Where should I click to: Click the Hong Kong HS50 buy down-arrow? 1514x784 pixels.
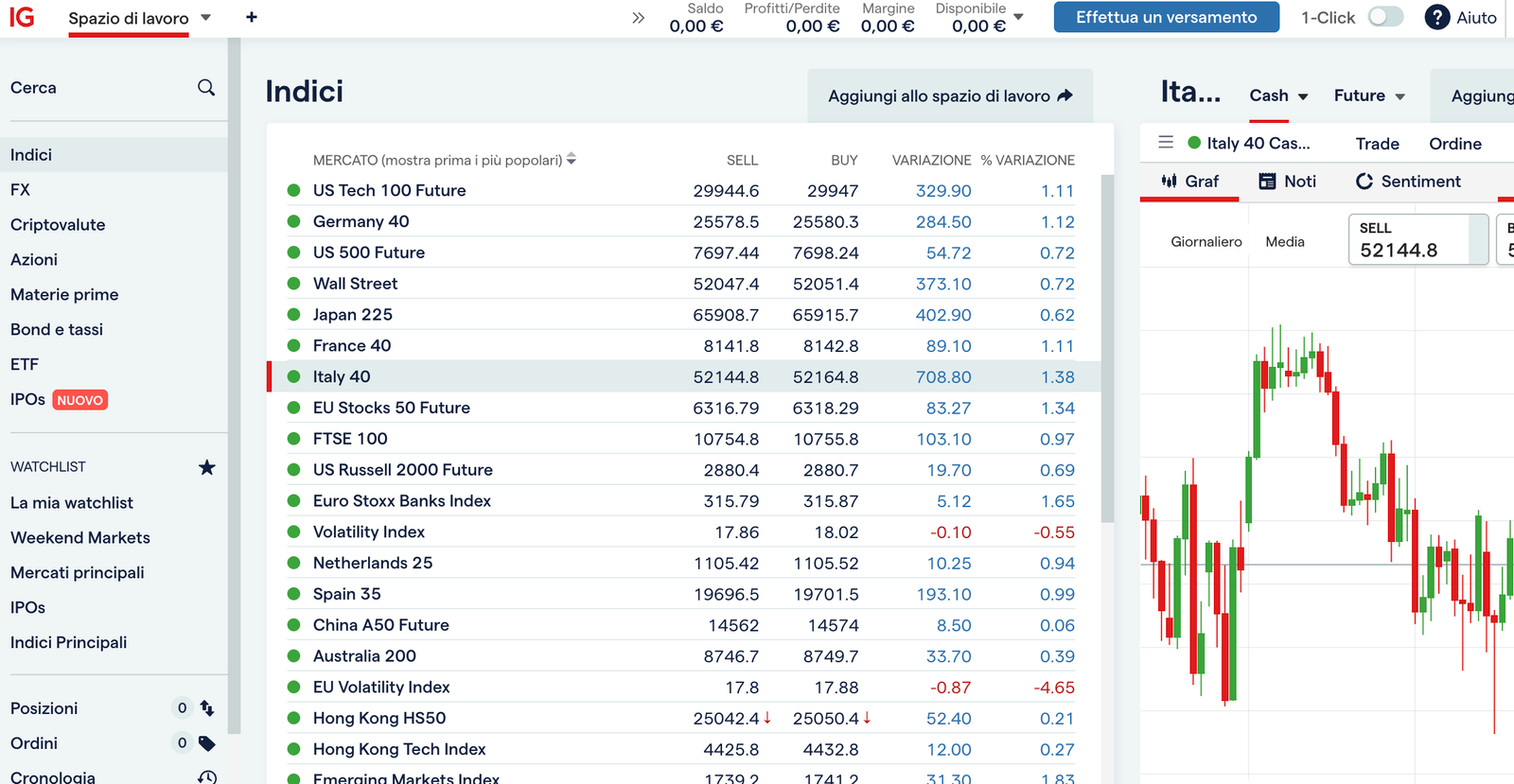(x=867, y=718)
